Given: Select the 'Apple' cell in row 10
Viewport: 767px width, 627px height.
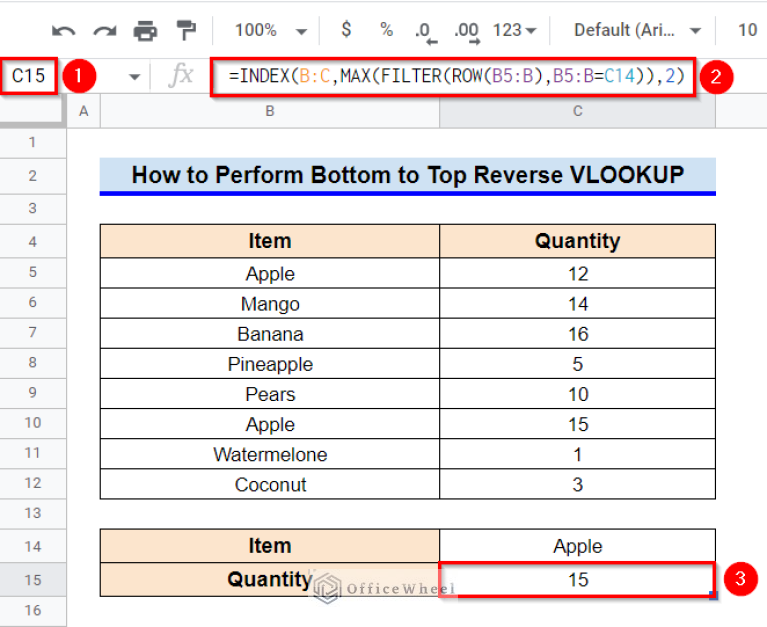Looking at the screenshot, I should pyautogui.click(x=270, y=425).
